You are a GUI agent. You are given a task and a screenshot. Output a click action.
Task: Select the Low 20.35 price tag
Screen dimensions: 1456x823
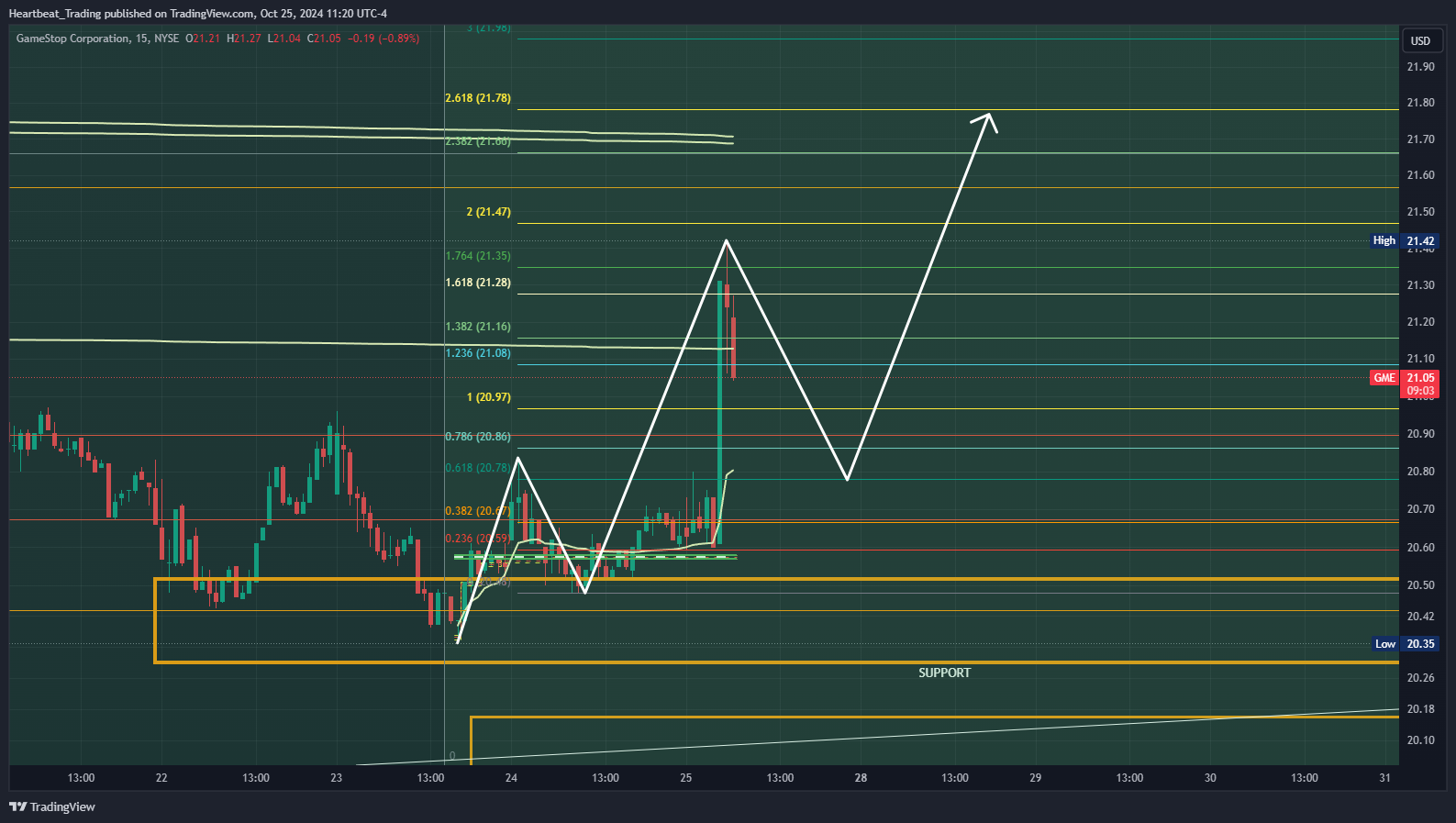pyautogui.click(x=1405, y=644)
